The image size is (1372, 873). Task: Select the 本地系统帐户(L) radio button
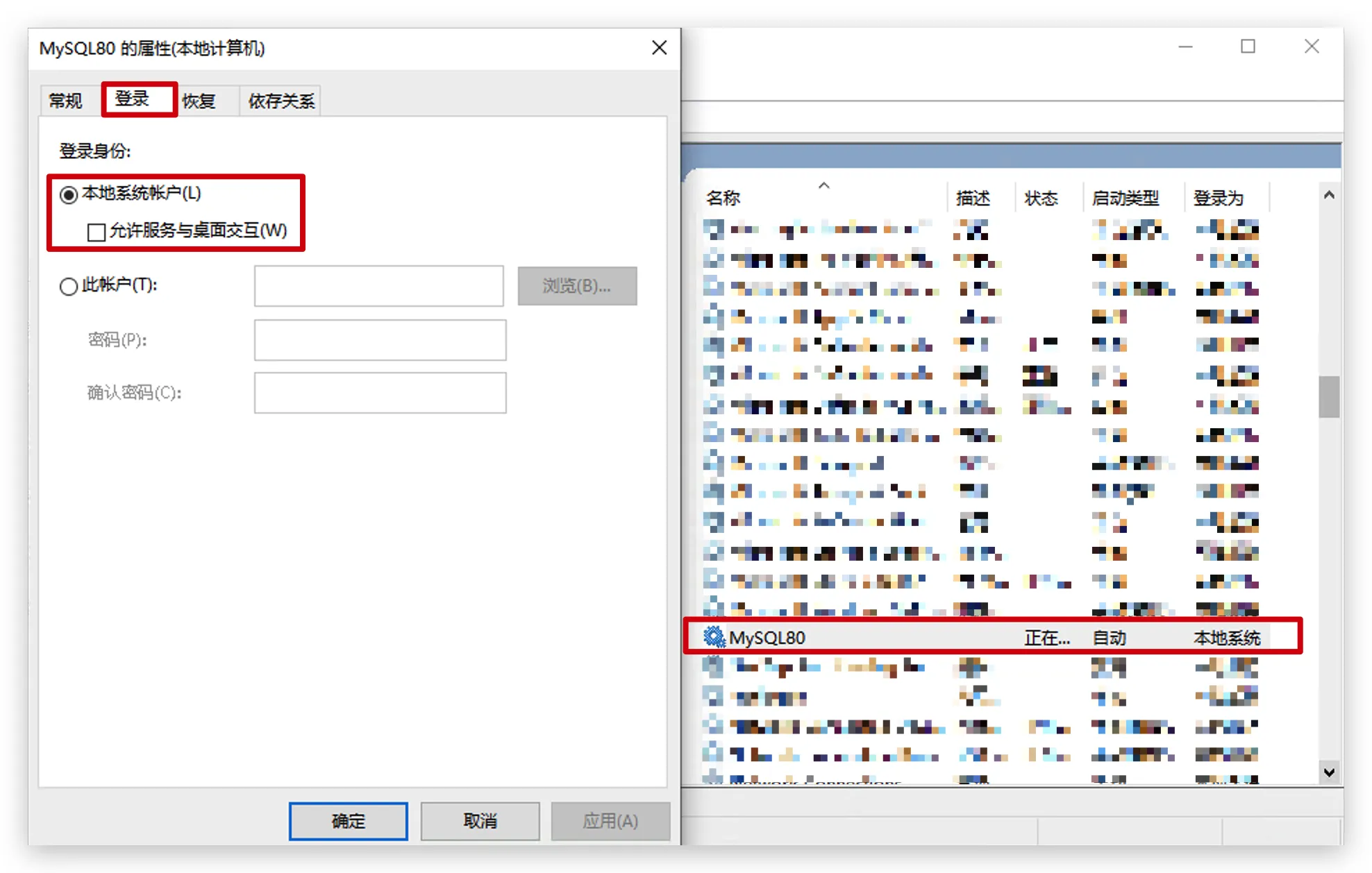click(x=69, y=194)
